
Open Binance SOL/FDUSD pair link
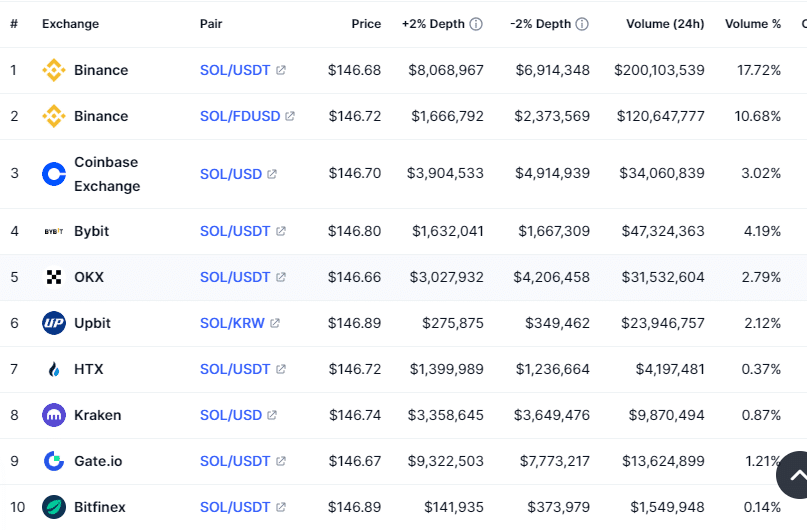240,116
